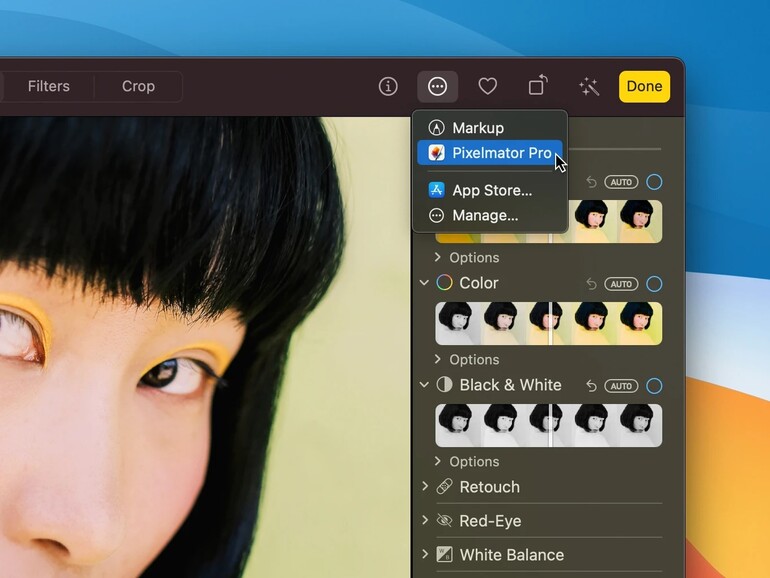The image size is (770, 578).
Task: Toggle the top adjustment enable circle
Action: 654,182
